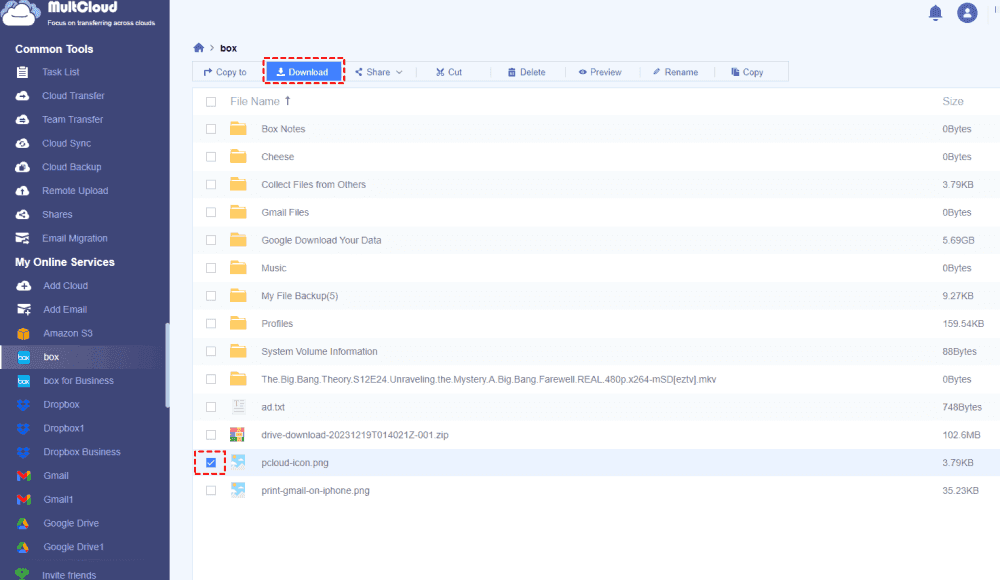Open My File Backup(5) folder
The height and width of the screenshot is (580, 1000).
tap(300, 296)
